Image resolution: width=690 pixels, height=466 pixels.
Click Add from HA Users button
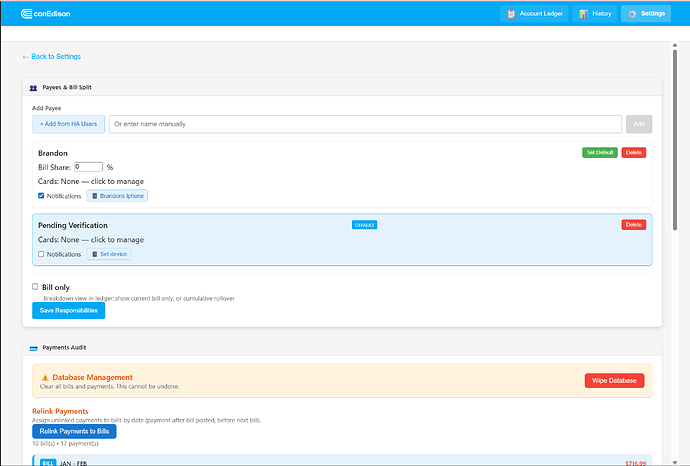point(68,124)
